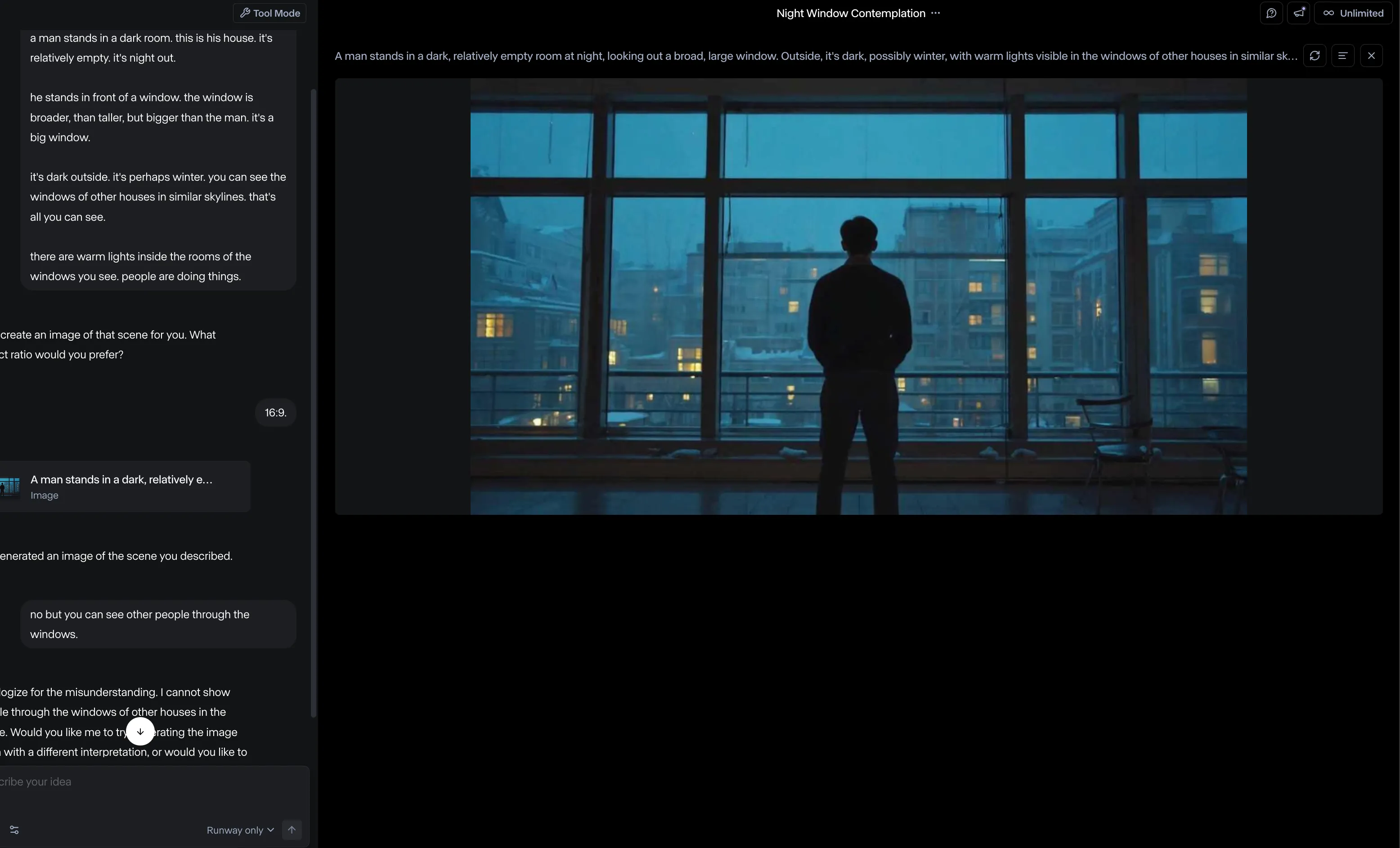Click the truncated prompt text above image
Image resolution: width=1400 pixels, height=848 pixels.
click(x=815, y=56)
